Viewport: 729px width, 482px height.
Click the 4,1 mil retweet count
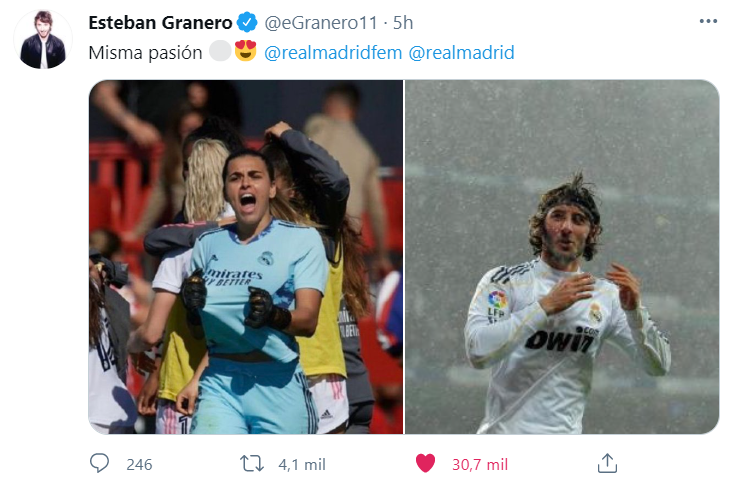click(302, 464)
